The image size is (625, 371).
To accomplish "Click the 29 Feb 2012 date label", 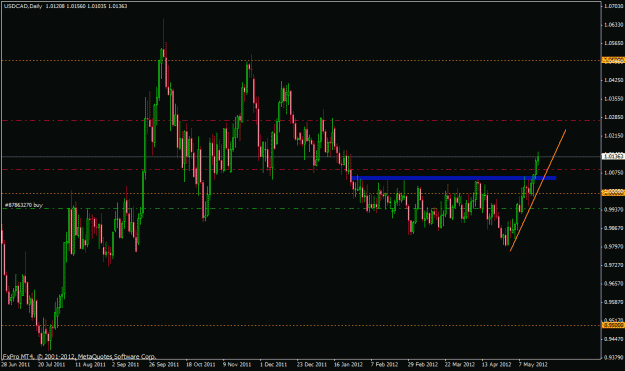I will 423,365.
